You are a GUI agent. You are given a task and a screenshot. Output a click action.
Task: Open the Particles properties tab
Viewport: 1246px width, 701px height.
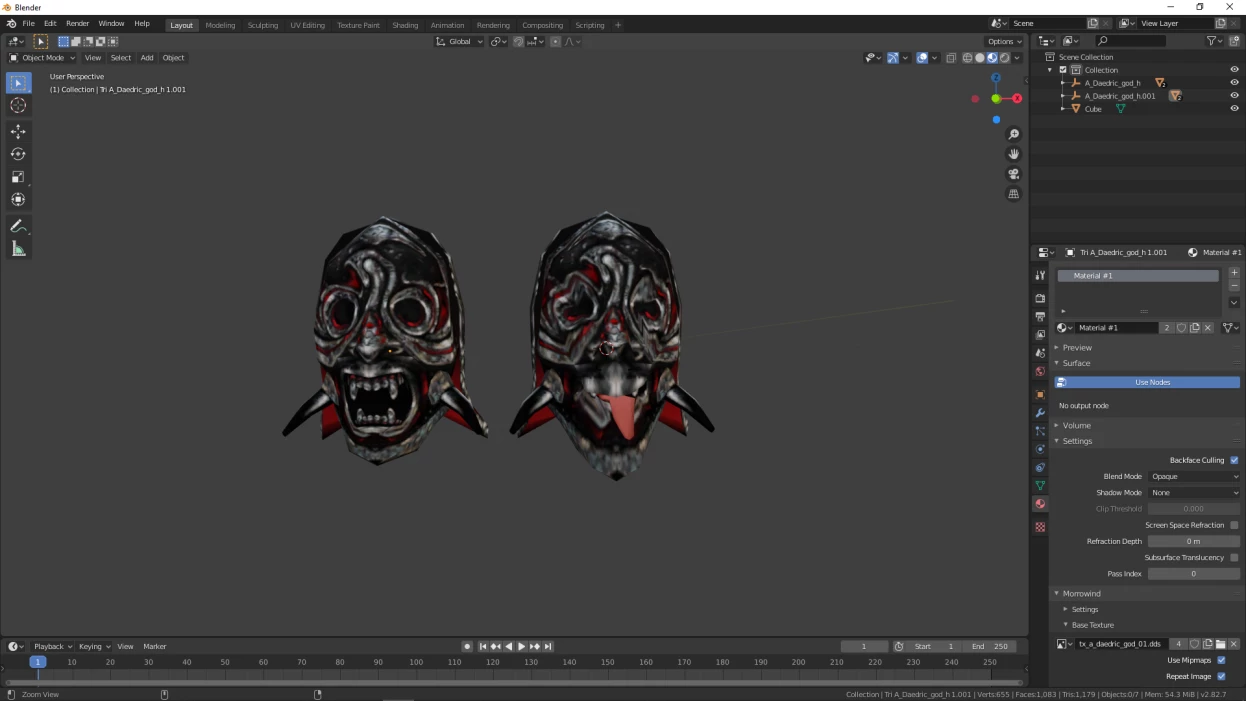tap(1040, 431)
